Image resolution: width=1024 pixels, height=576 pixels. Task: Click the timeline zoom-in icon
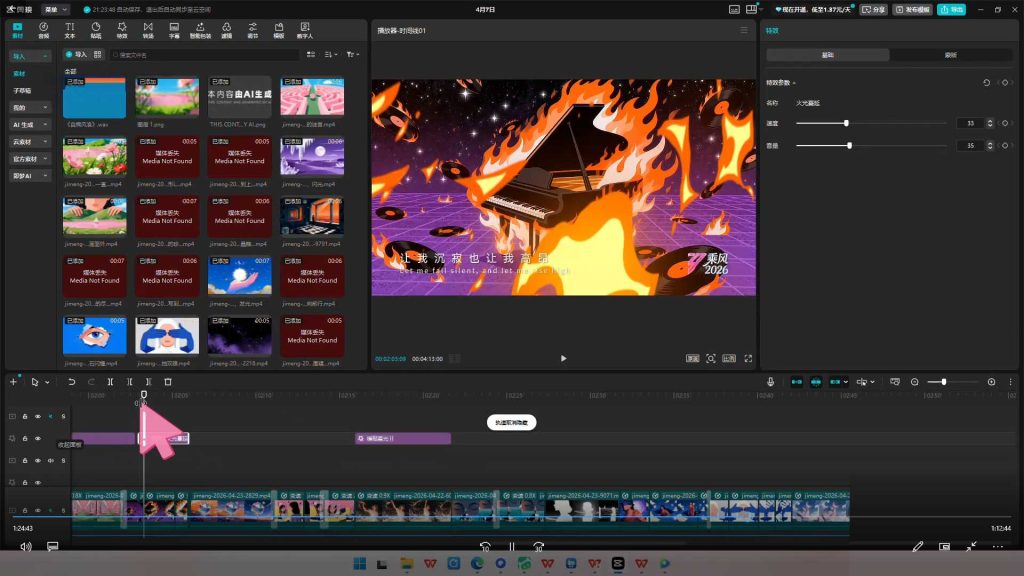pos(991,382)
